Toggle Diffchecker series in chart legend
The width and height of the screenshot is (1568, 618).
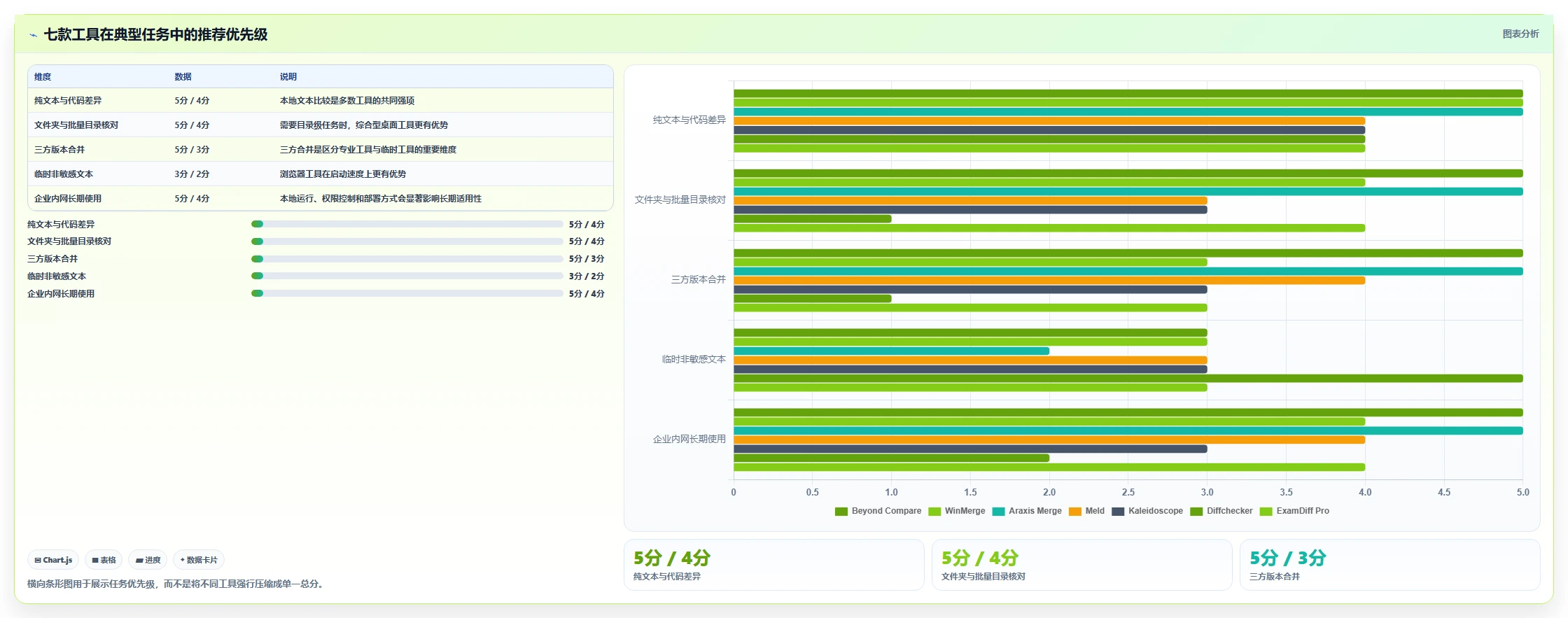(x=1221, y=511)
